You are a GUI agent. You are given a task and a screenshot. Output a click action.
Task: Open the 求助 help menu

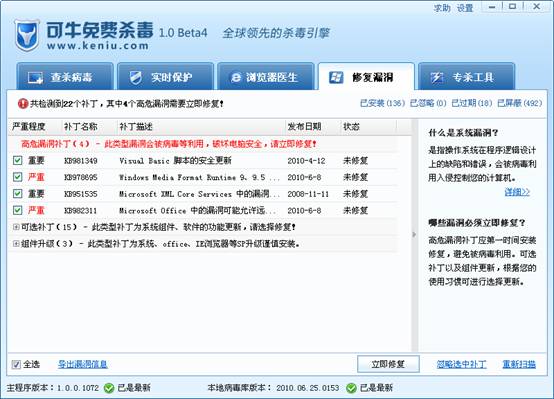click(x=442, y=8)
